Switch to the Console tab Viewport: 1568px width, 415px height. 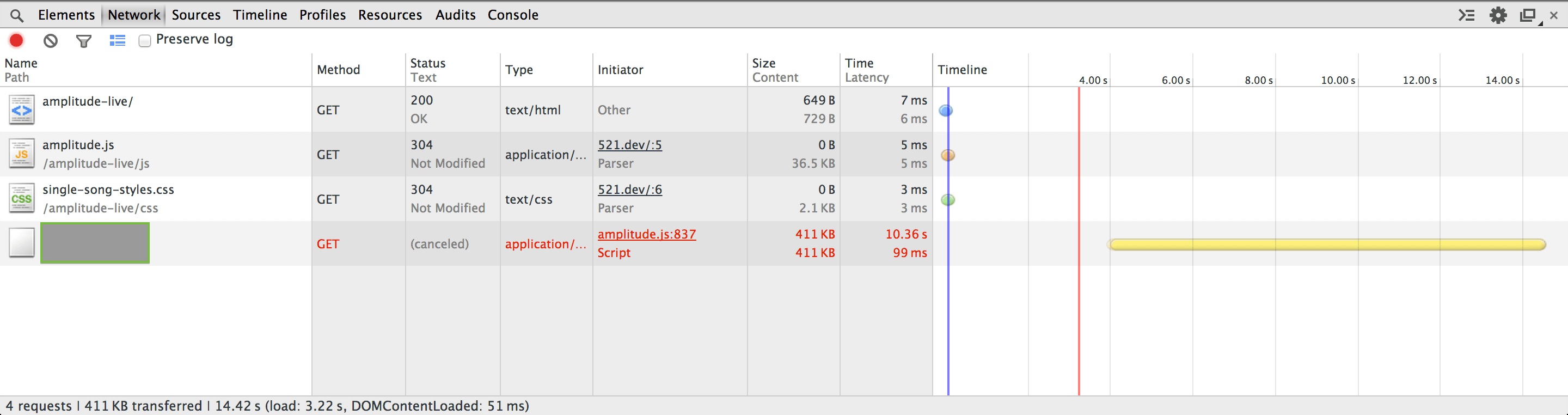(512, 15)
